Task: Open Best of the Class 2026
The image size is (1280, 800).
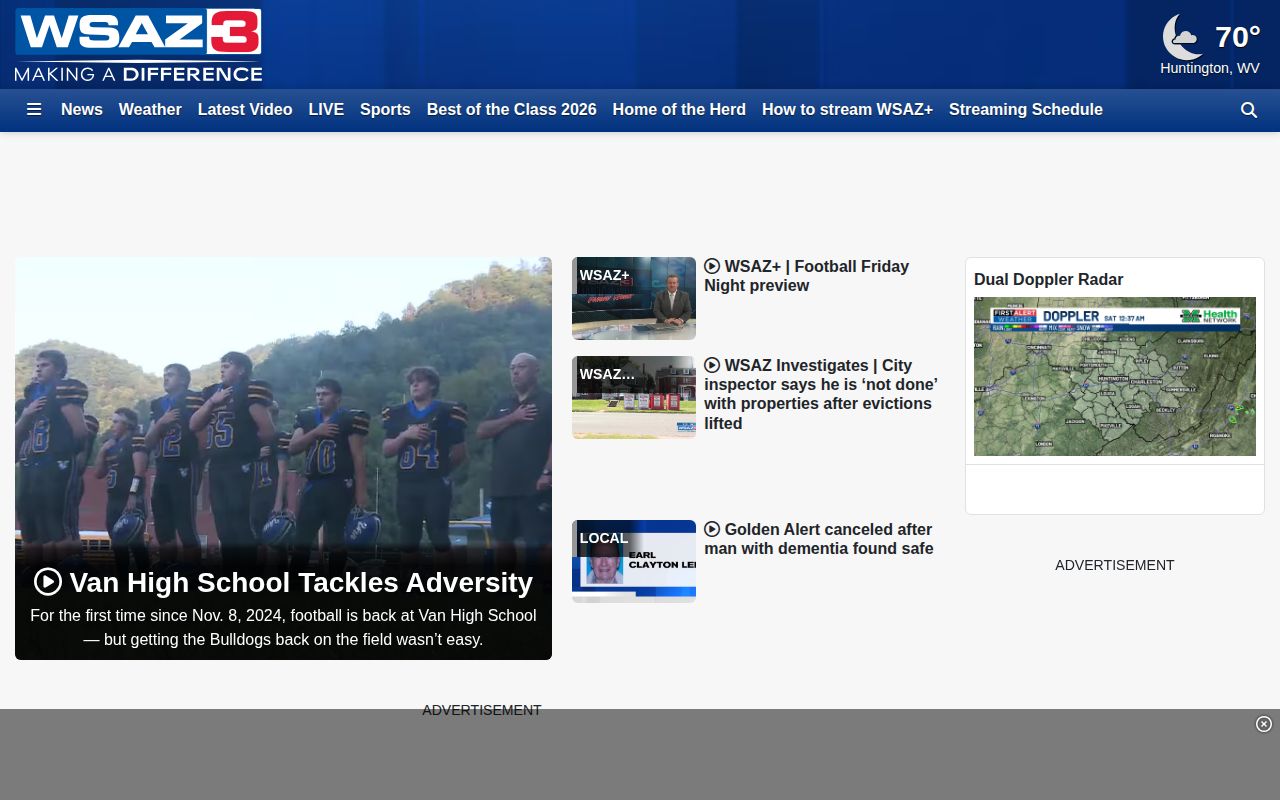Action: click(x=512, y=110)
